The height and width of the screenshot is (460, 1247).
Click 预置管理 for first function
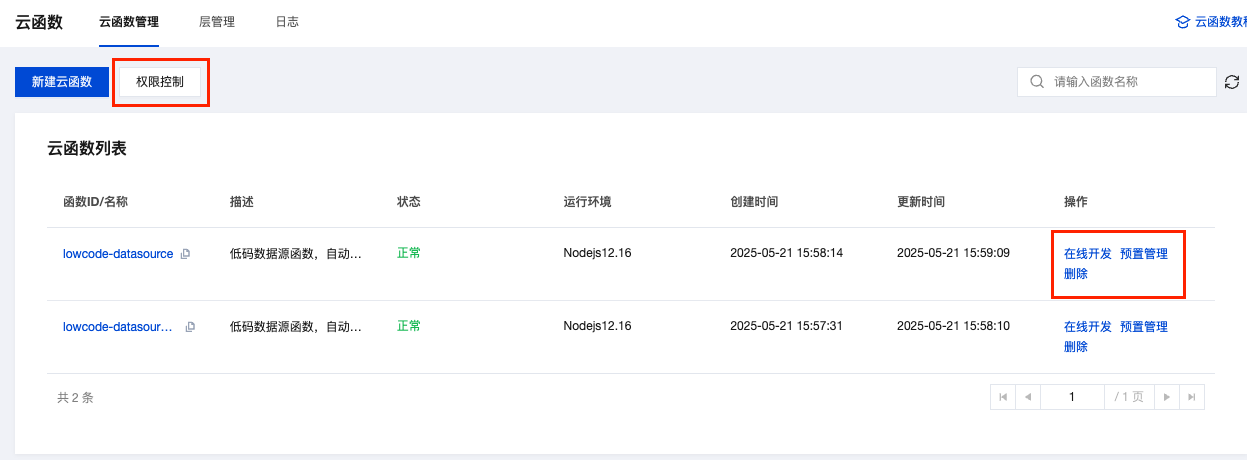[1144, 254]
